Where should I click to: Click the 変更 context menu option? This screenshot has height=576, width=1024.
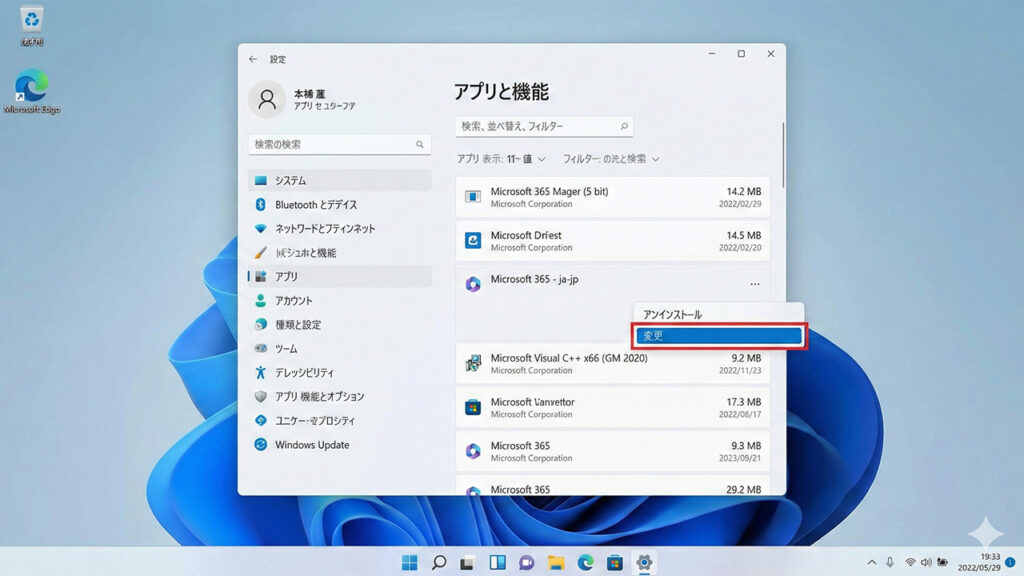[x=718, y=336]
